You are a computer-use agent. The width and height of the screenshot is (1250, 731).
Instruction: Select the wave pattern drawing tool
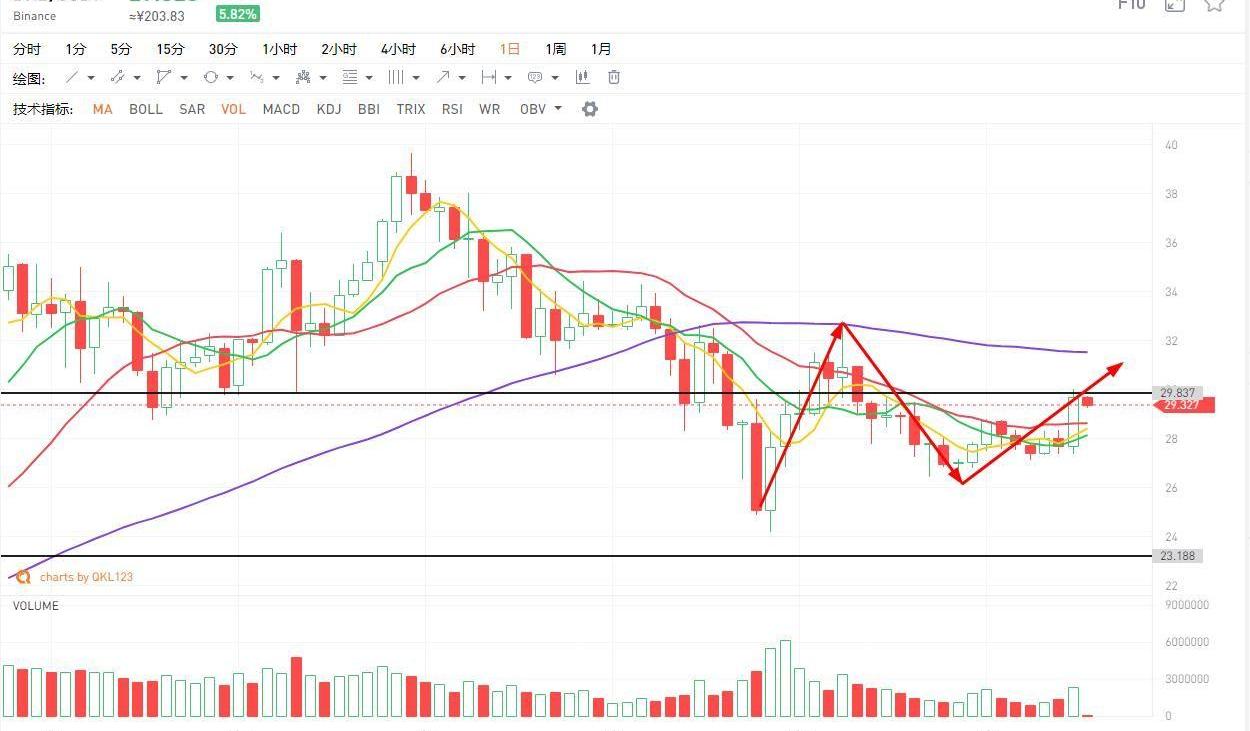tap(257, 77)
